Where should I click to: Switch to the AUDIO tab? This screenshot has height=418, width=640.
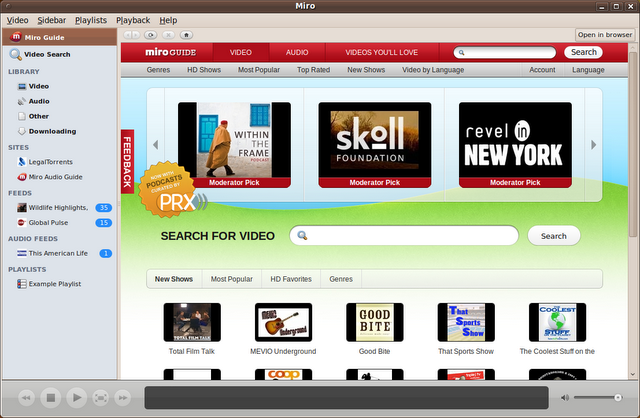(x=297, y=52)
